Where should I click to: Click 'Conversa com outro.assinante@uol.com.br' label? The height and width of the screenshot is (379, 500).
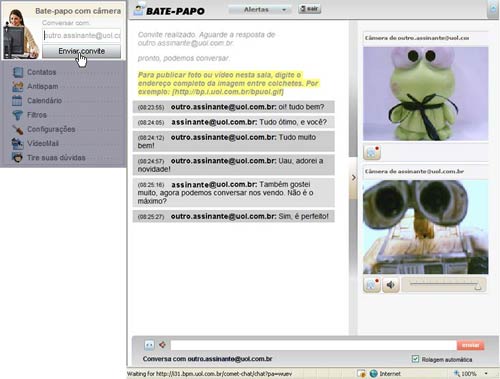pos(207,359)
